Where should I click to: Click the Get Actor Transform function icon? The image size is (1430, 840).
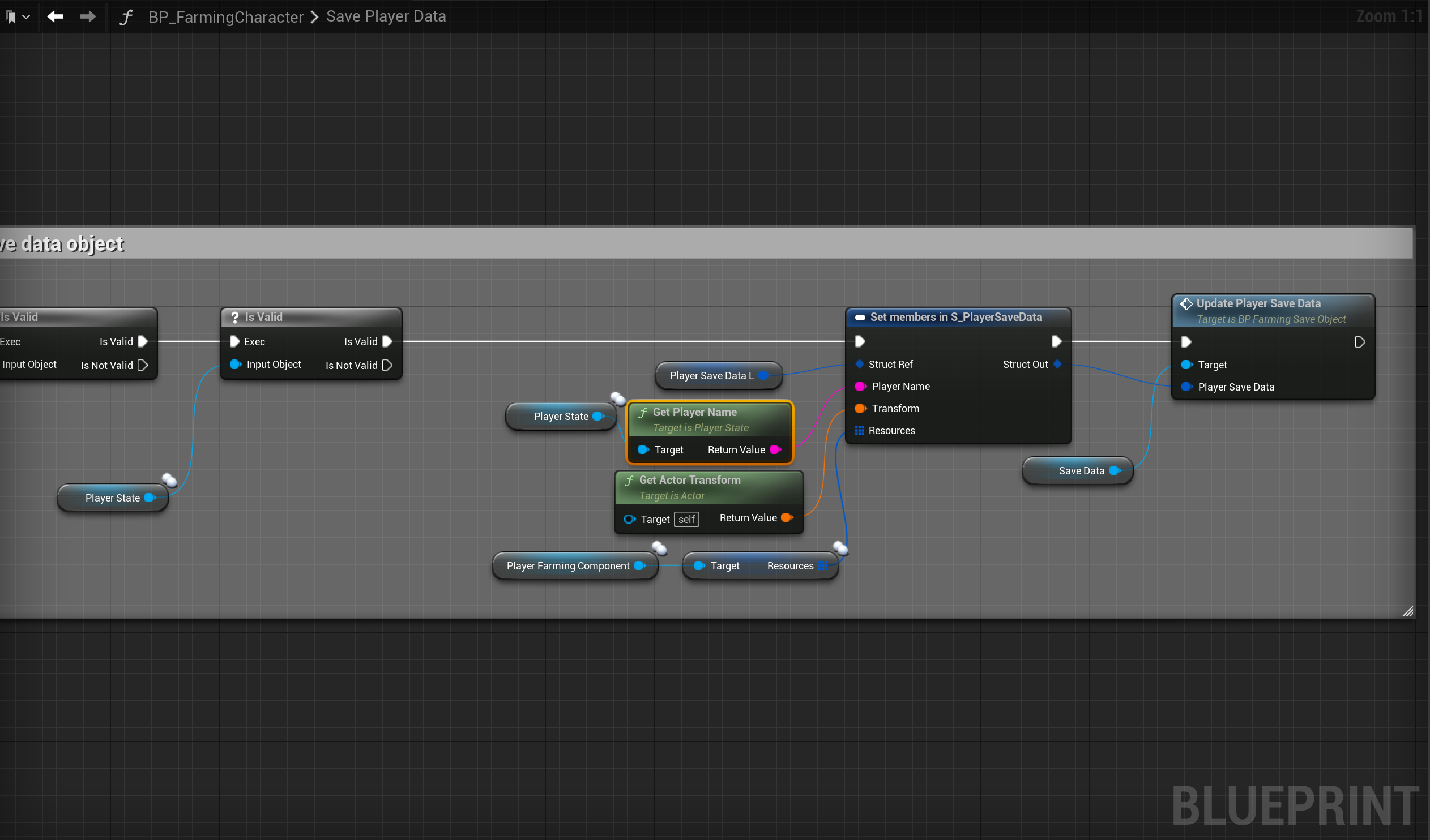click(629, 481)
